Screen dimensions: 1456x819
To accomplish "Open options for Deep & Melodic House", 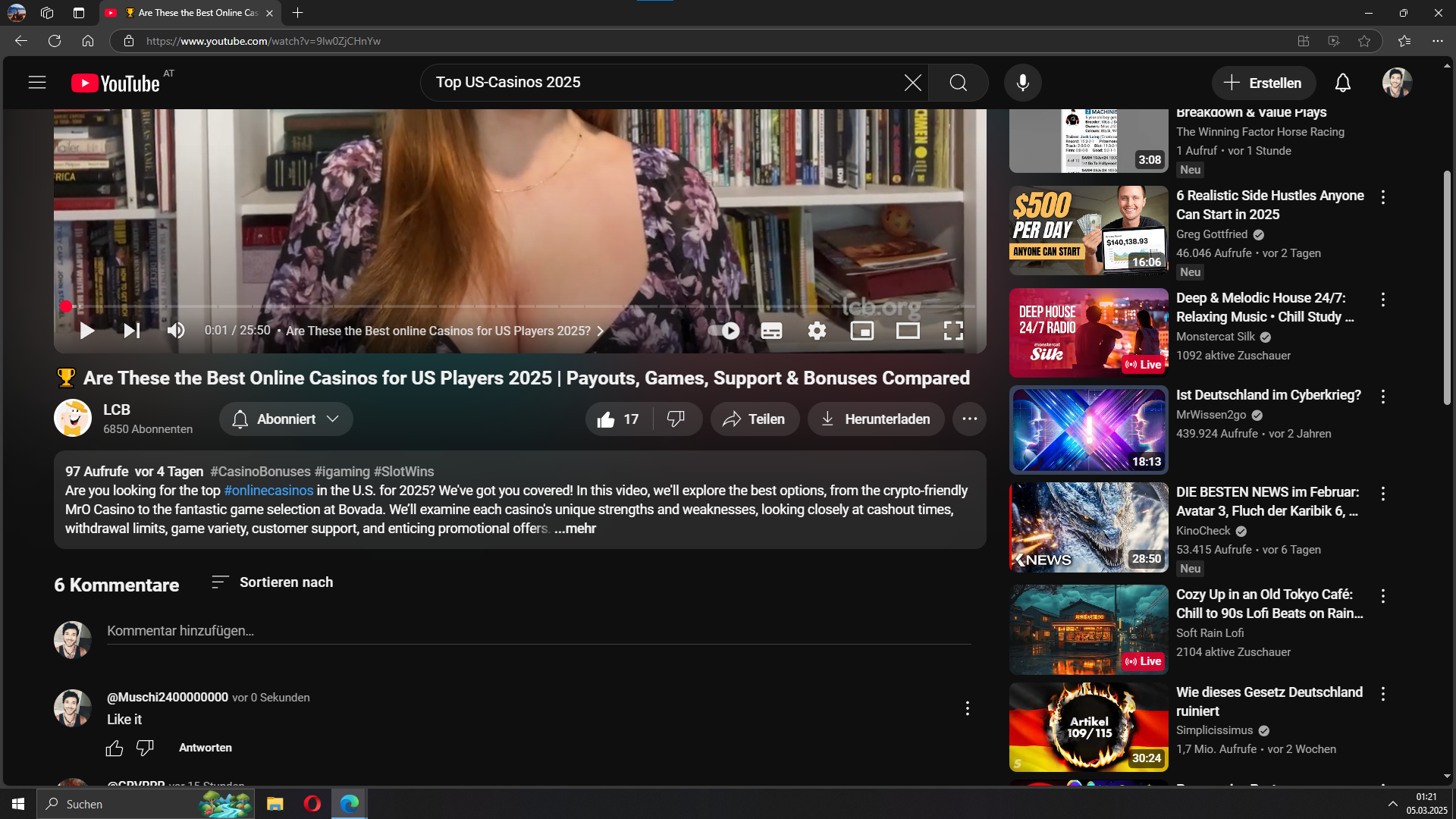I will coord(1383,300).
